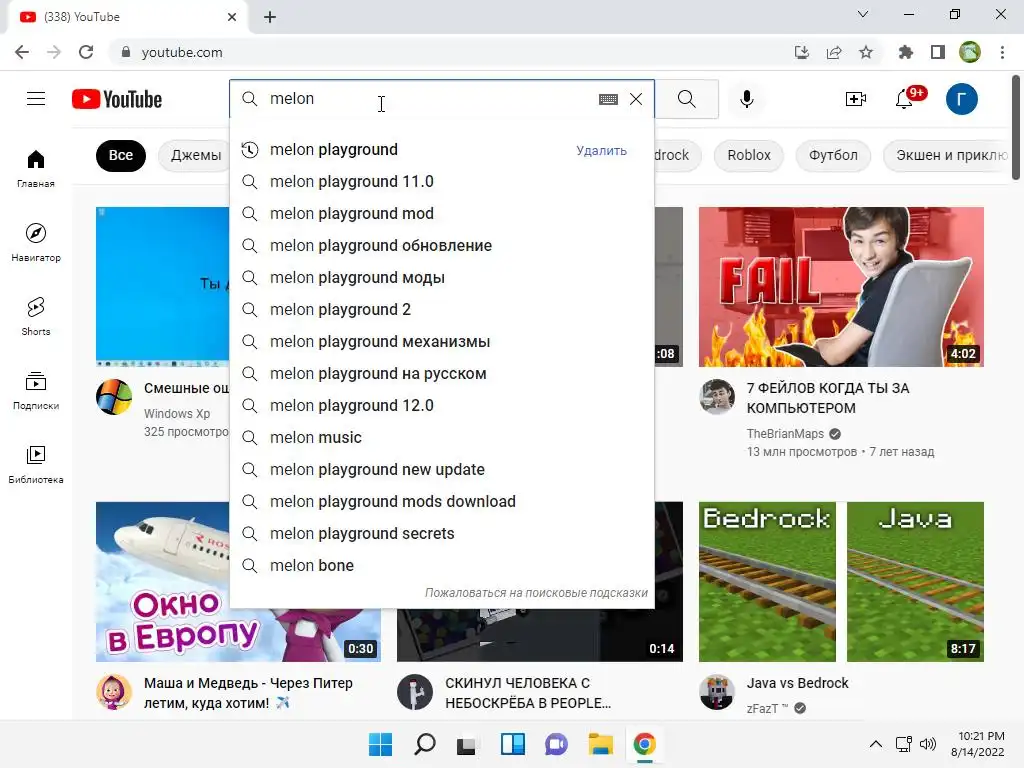Open Windows Start button on taskbar
The width and height of the screenshot is (1024, 768).
[380, 744]
